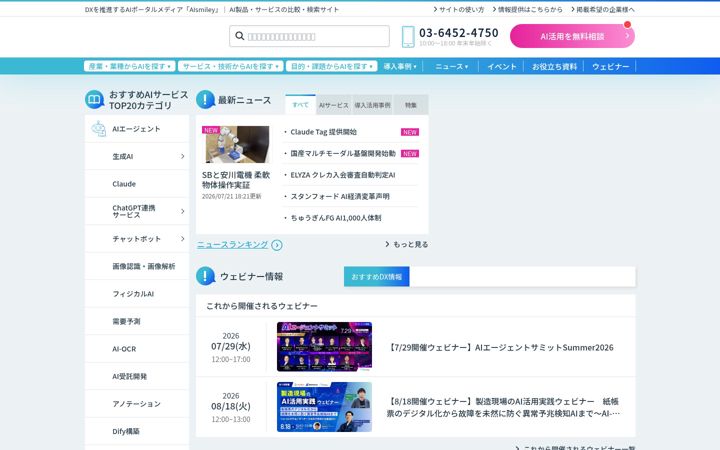Click the 03-6452-4750 phone number

459,33
